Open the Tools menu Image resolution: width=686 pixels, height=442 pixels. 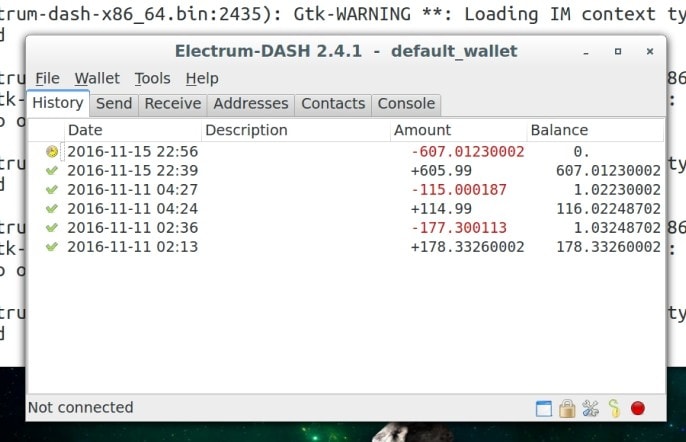pyautogui.click(x=152, y=78)
